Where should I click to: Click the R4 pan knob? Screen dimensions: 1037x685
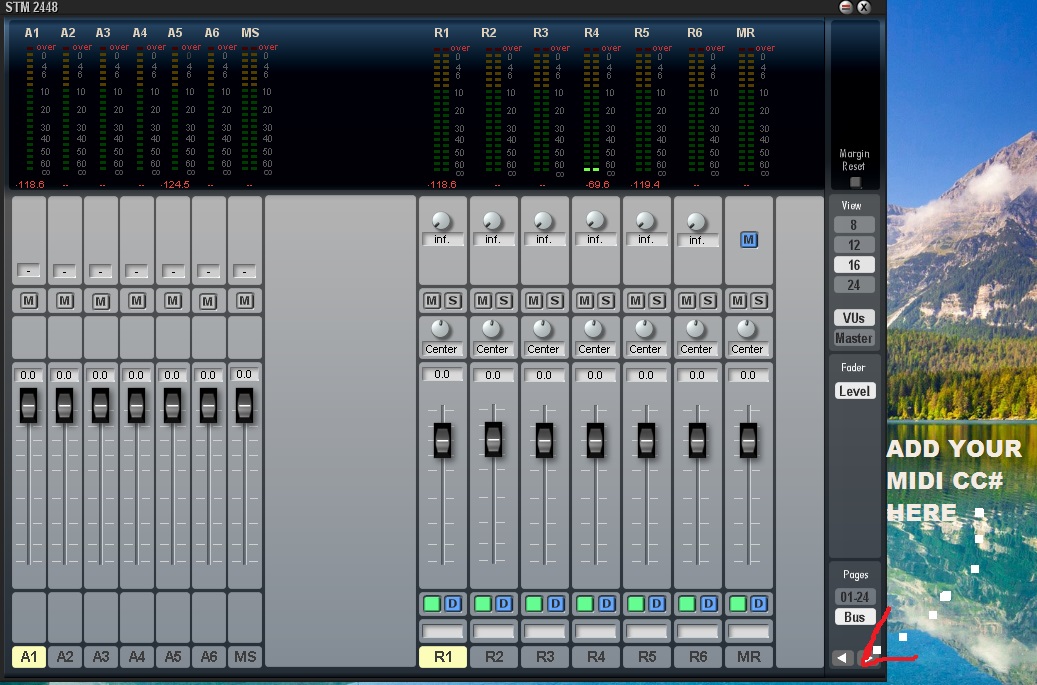(x=594, y=329)
